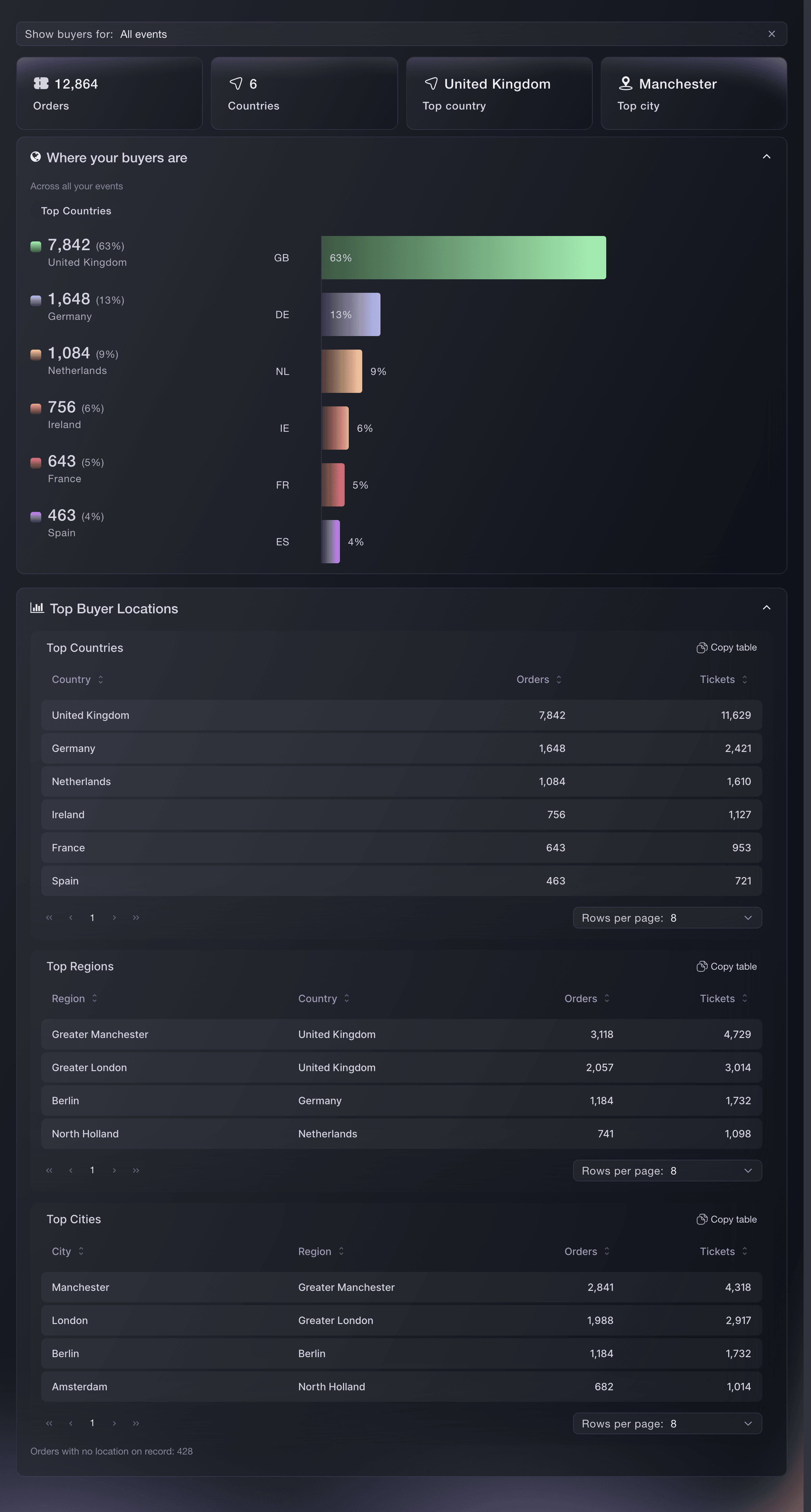Select the Top Countries chart tab
This screenshot has width=811, height=1512.
(x=76, y=211)
